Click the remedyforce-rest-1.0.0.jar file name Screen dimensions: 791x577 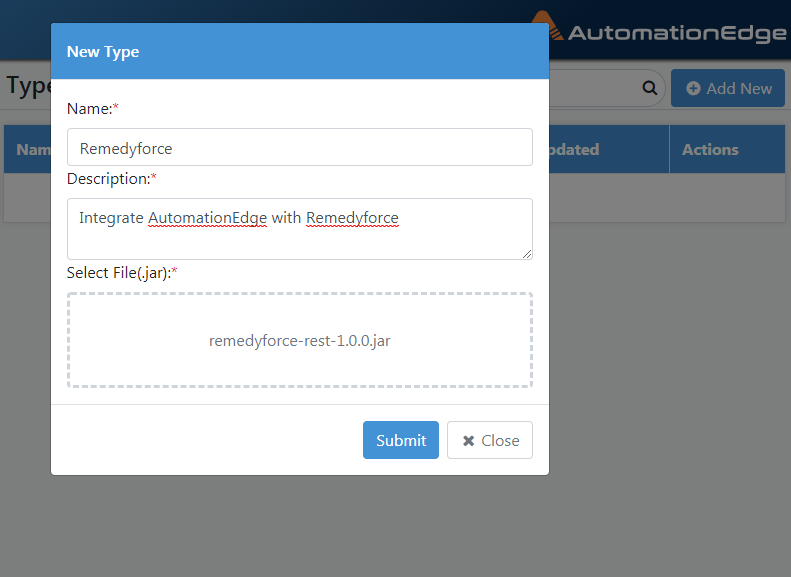[300, 341]
